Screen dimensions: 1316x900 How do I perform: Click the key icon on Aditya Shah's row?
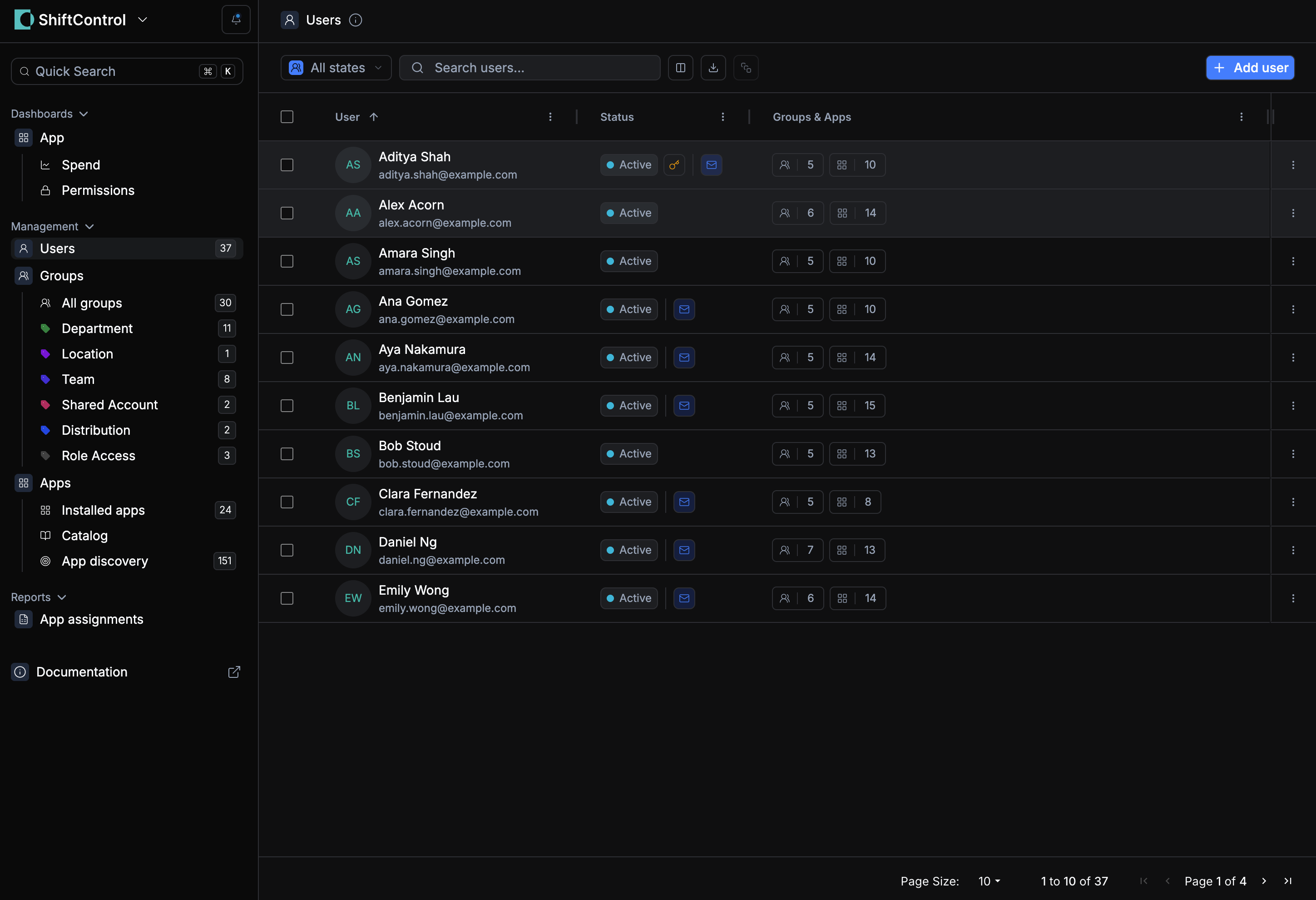point(674,165)
